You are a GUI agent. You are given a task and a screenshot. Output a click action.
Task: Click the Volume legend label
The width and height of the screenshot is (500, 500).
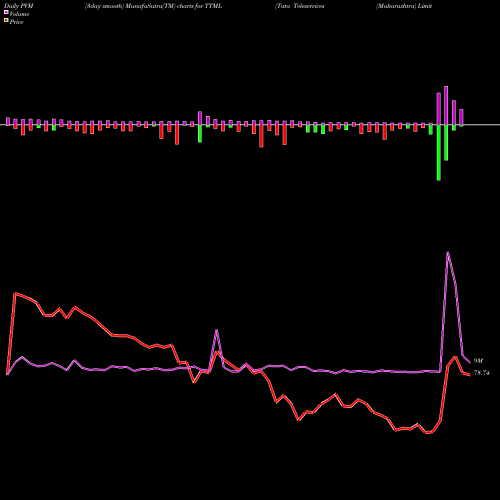(x=19, y=14)
